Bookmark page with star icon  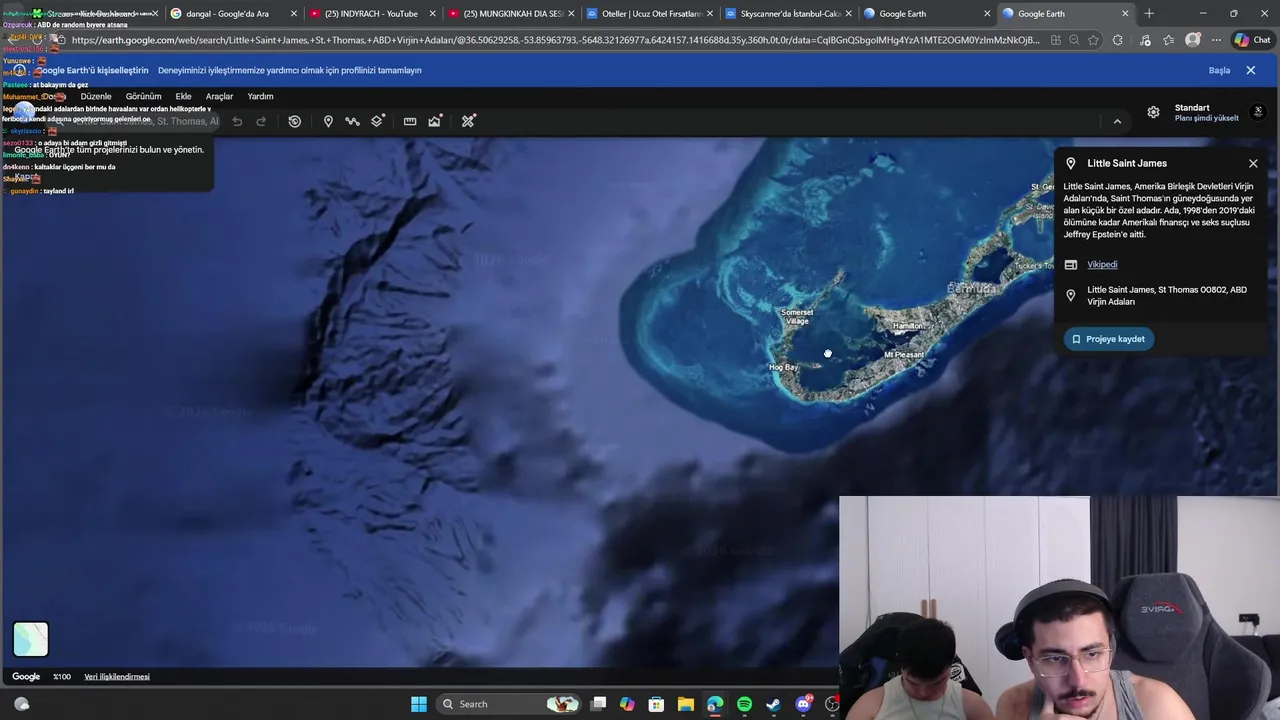1093,40
